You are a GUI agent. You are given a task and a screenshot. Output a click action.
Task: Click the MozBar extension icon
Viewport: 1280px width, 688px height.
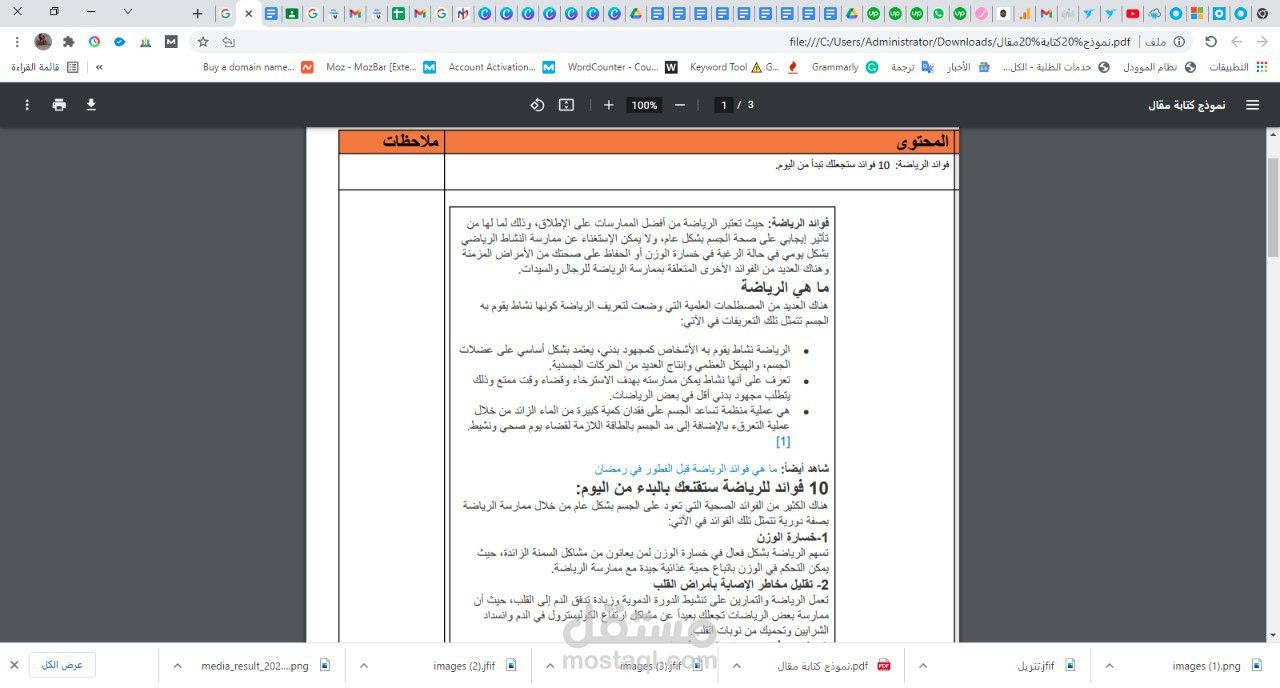pos(171,42)
